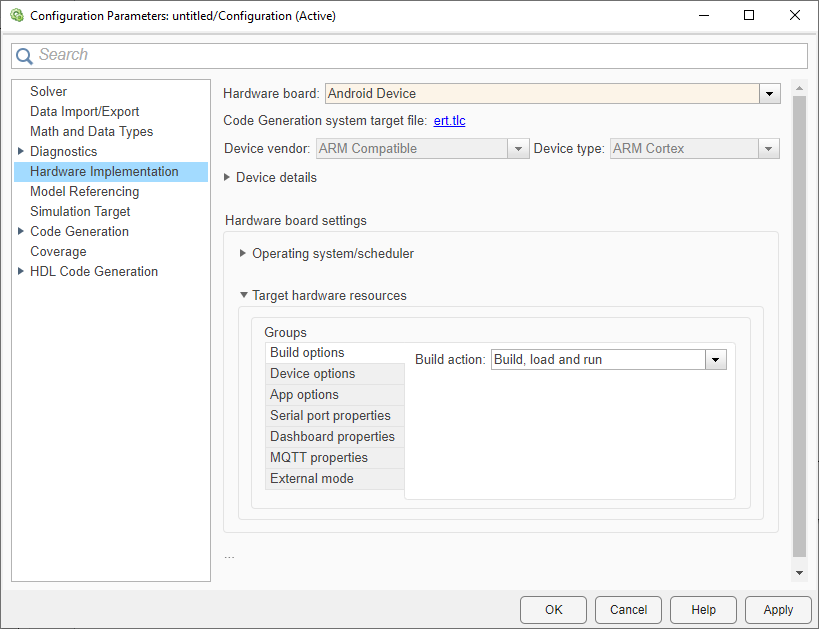Open the Build action dropdown

coord(715,360)
